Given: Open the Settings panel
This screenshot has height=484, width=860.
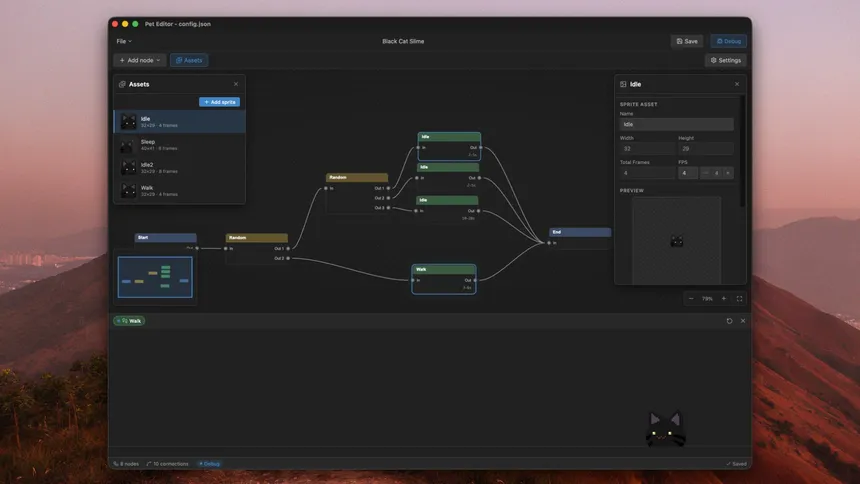Looking at the screenshot, I should (726, 60).
